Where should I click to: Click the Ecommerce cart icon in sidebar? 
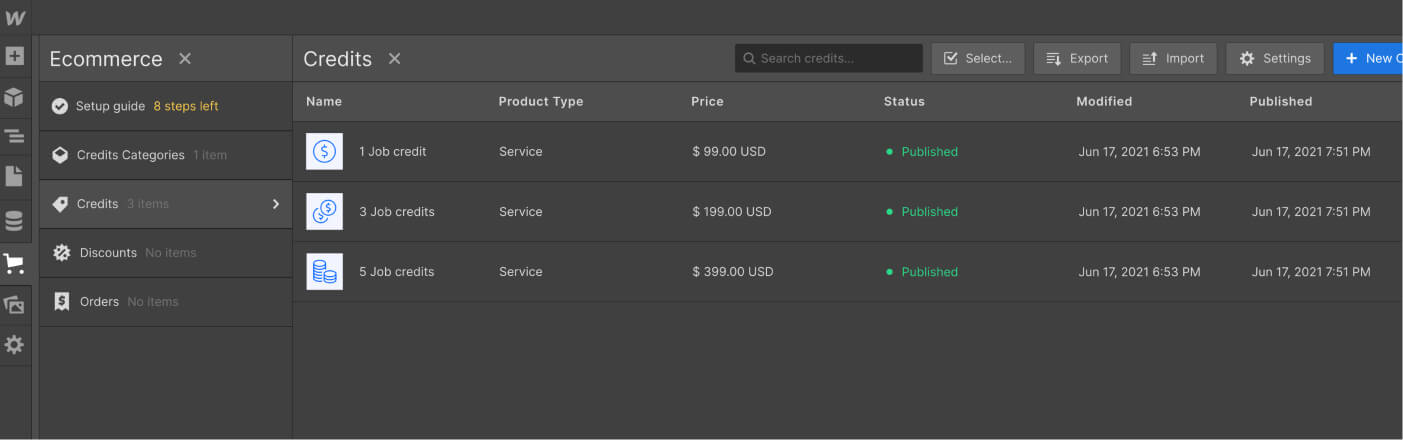click(x=15, y=264)
